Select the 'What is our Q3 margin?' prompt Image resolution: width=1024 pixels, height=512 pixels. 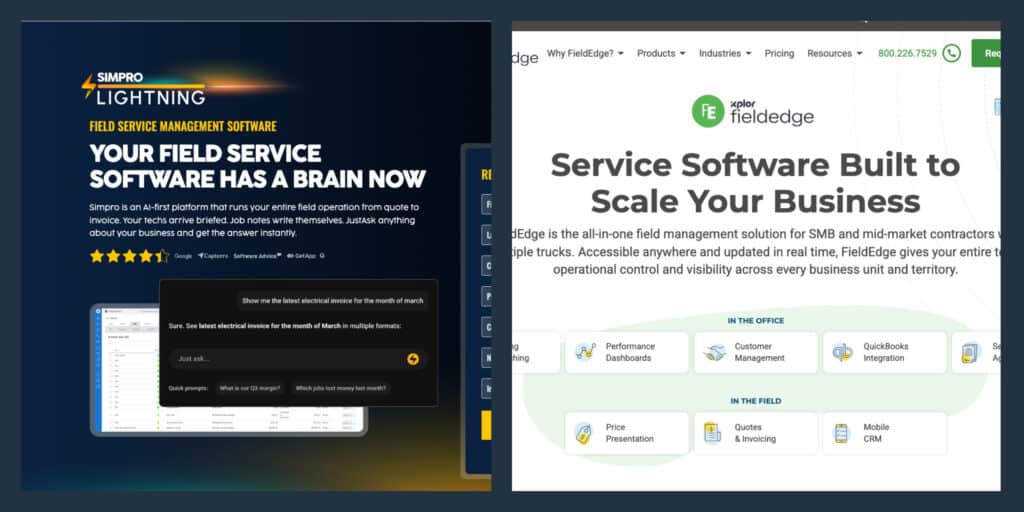point(250,388)
